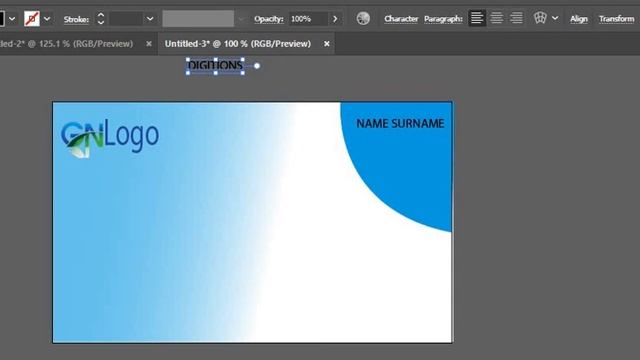The width and height of the screenshot is (640, 360).
Task: Select the Untitled-3 document tab
Action: point(238,44)
